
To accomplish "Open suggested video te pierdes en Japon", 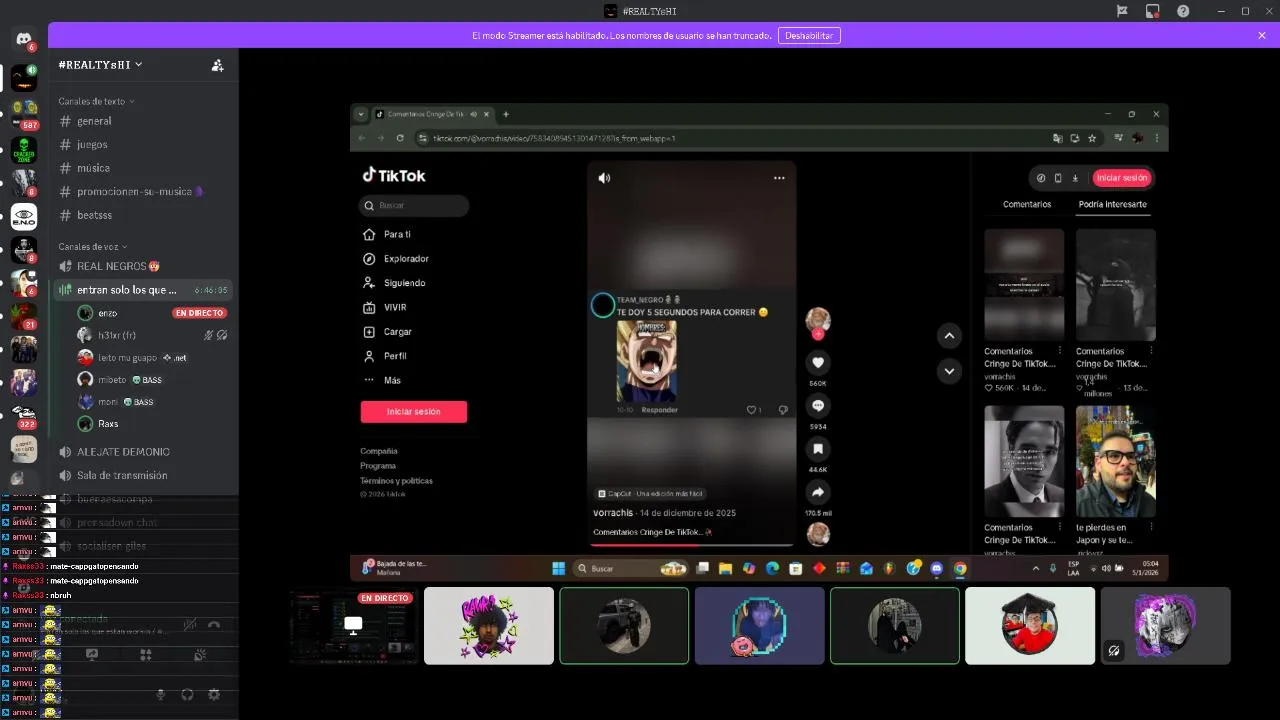I will click(x=1115, y=461).
